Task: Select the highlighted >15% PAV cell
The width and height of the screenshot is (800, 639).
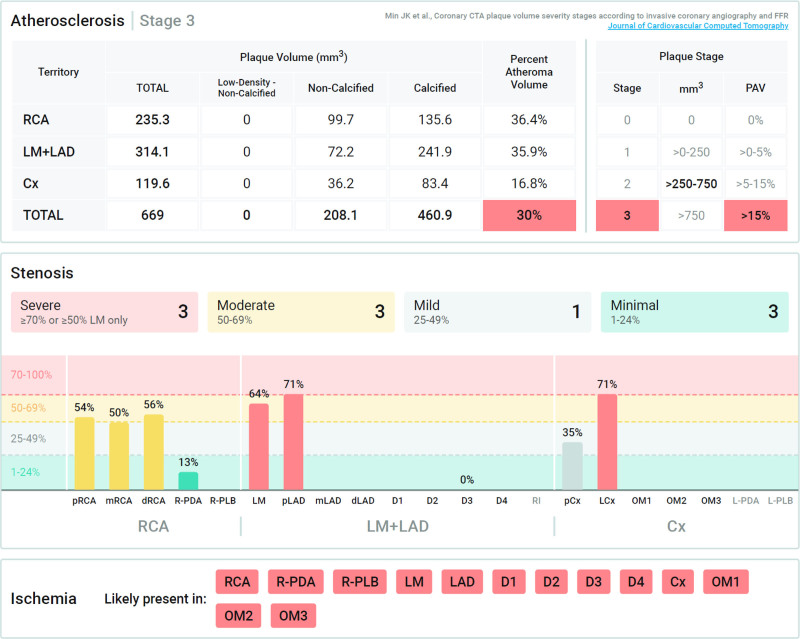Action: point(756,215)
